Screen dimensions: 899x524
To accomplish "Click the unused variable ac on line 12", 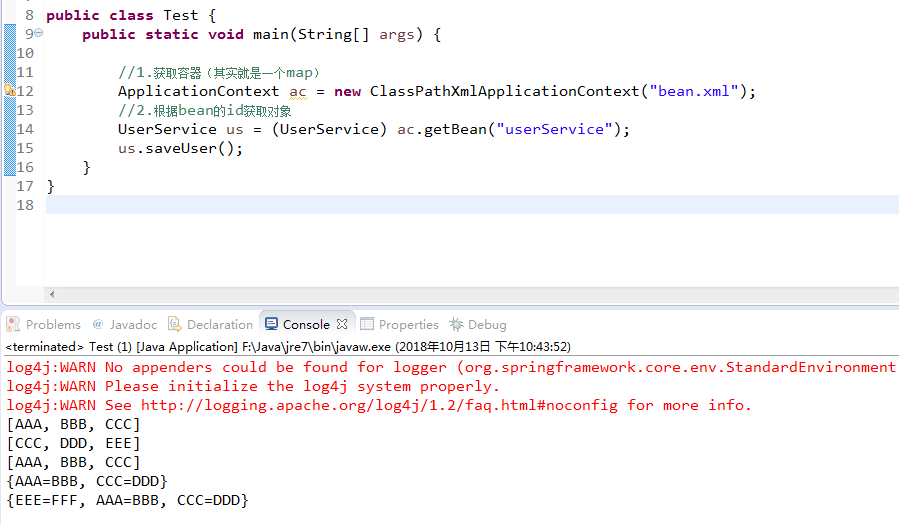I will coord(298,91).
